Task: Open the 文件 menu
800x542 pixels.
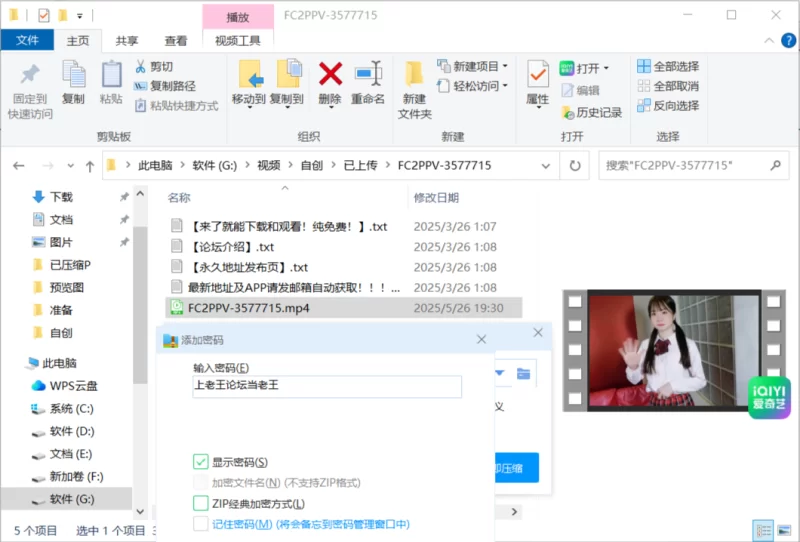Action: 28,41
